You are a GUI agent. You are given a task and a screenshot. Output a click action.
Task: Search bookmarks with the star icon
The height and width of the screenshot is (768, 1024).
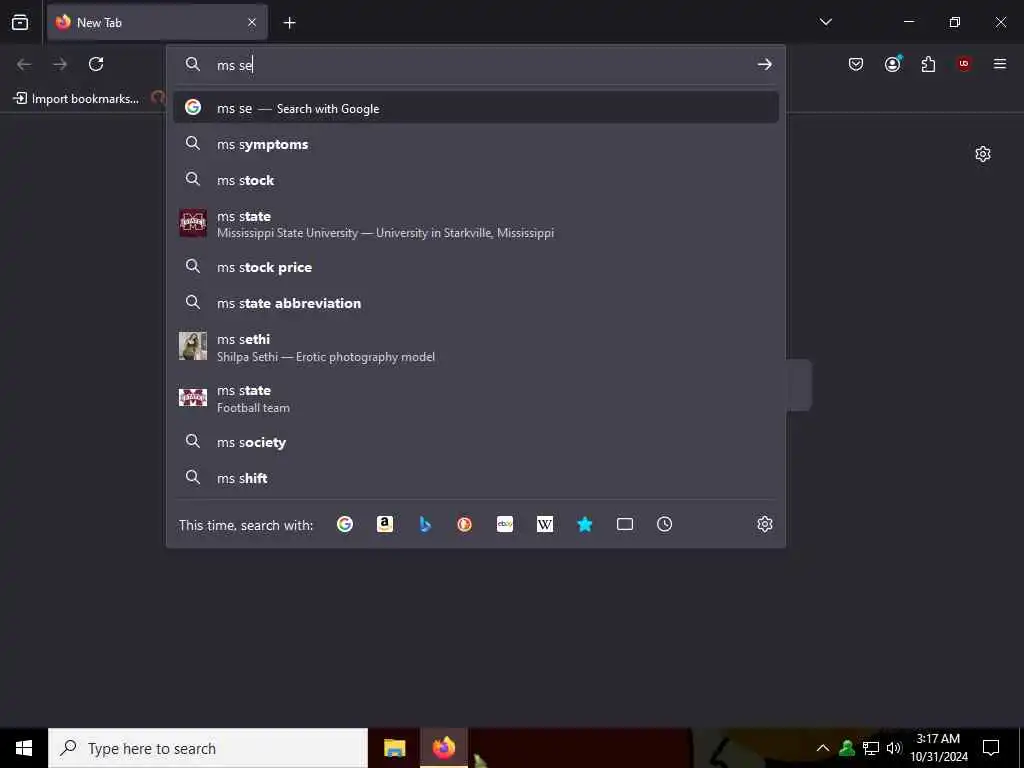click(584, 524)
